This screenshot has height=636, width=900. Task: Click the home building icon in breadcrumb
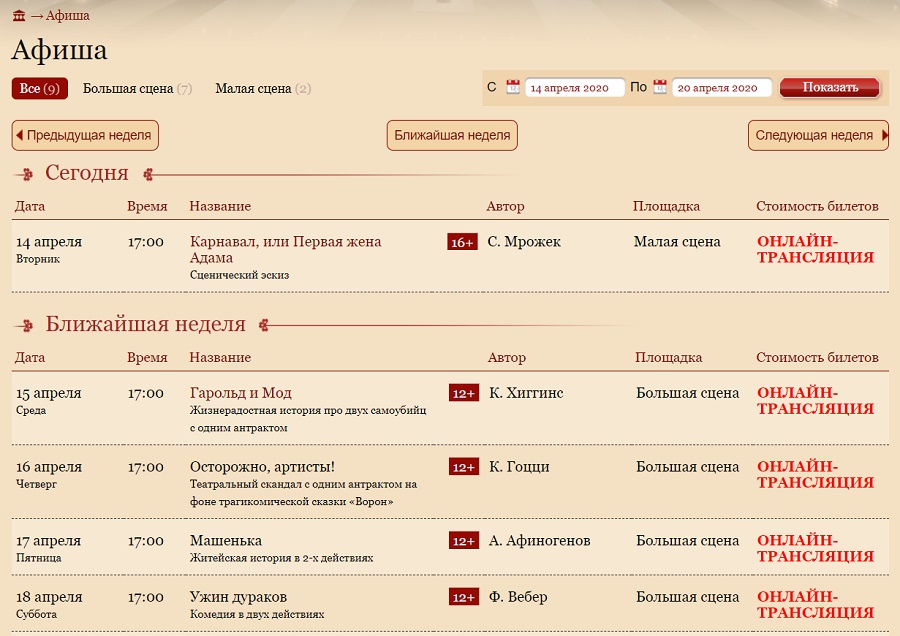click(19, 15)
